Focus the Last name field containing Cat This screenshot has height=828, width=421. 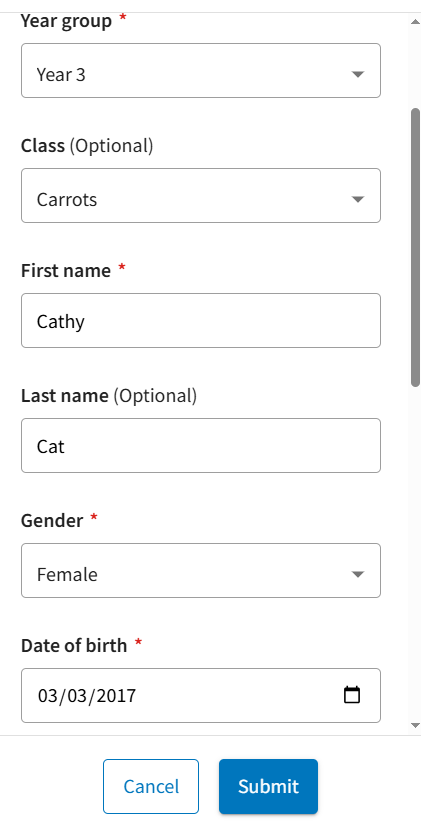(x=201, y=446)
